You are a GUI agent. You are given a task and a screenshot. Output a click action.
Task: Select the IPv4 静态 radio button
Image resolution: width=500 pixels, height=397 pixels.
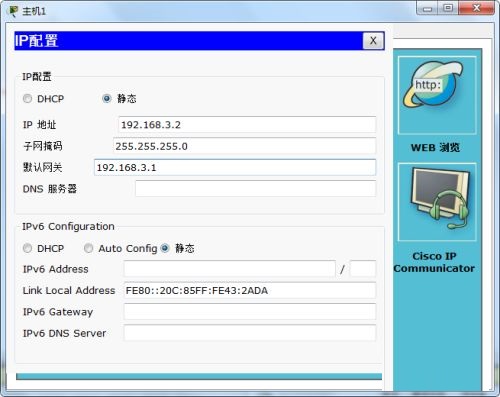(107, 99)
